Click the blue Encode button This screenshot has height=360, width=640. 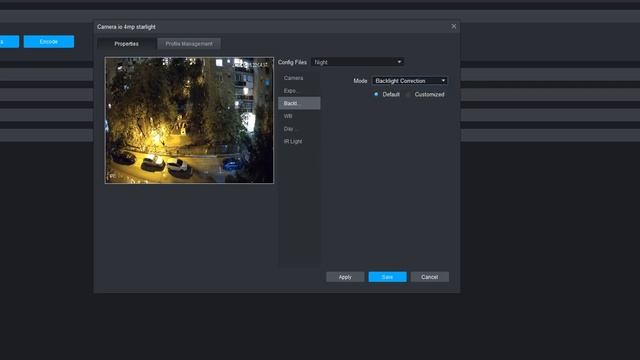click(x=49, y=42)
